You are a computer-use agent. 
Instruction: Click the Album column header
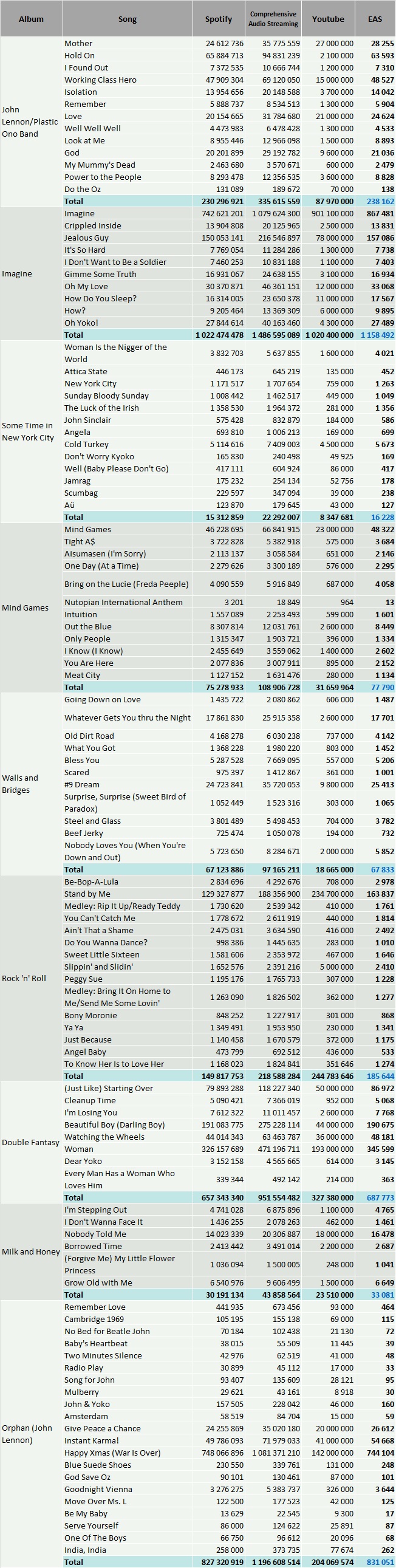(x=31, y=19)
